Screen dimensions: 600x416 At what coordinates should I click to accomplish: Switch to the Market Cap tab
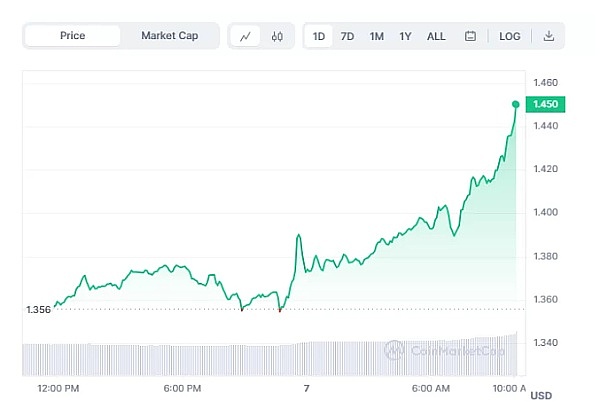click(169, 36)
